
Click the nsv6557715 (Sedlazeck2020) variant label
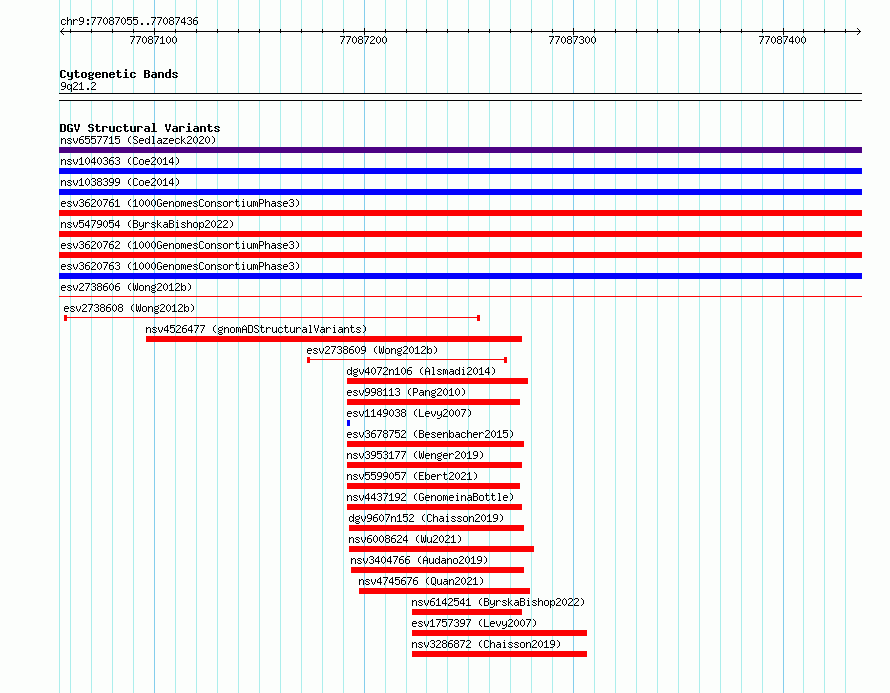pos(138,140)
